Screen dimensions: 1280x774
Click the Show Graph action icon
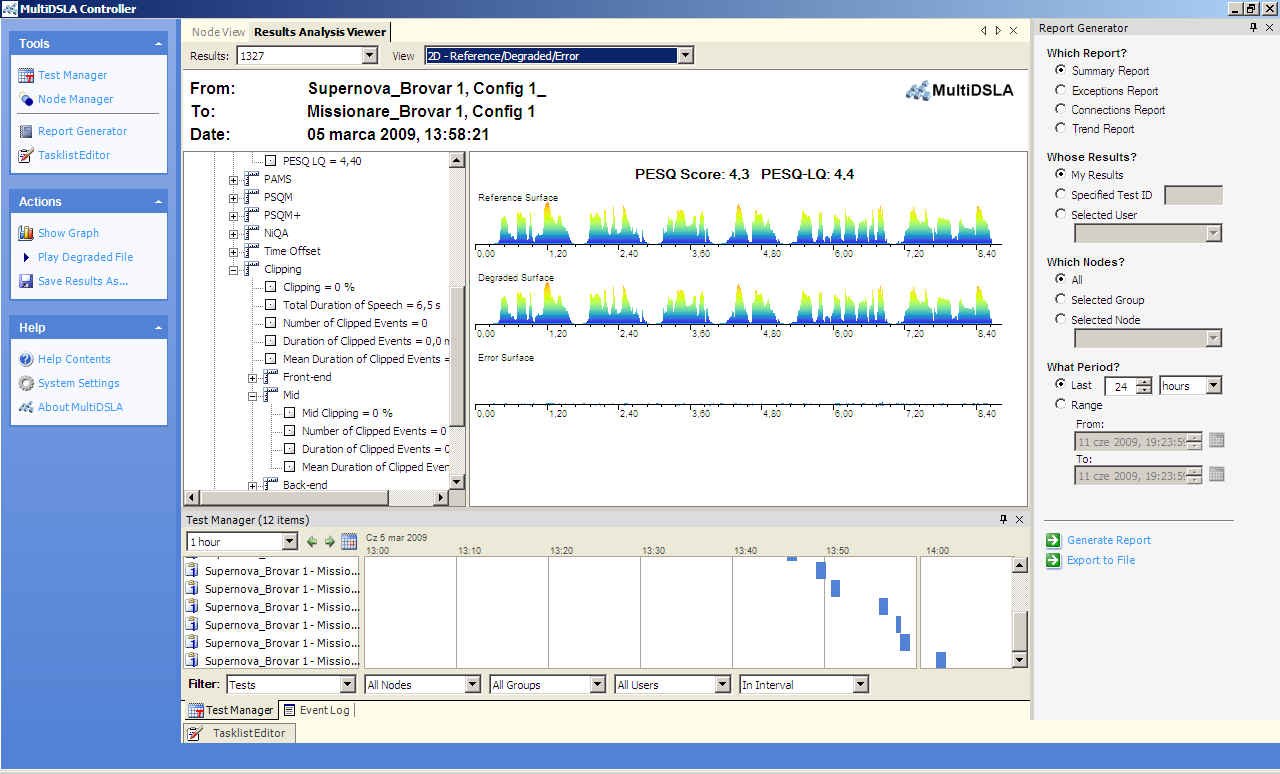pos(26,233)
